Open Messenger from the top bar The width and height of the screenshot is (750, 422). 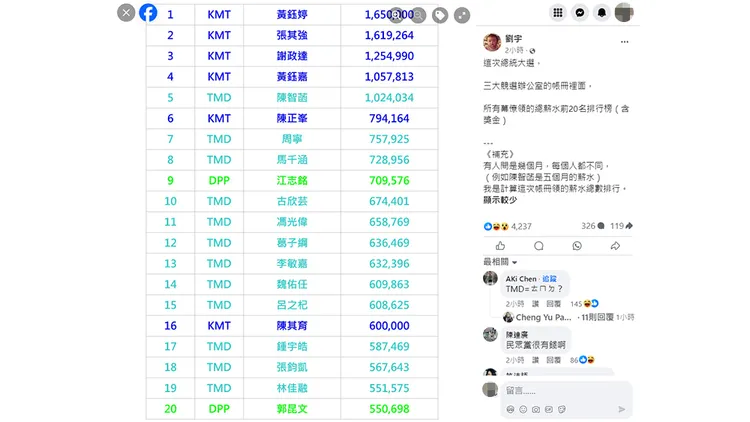(580, 12)
